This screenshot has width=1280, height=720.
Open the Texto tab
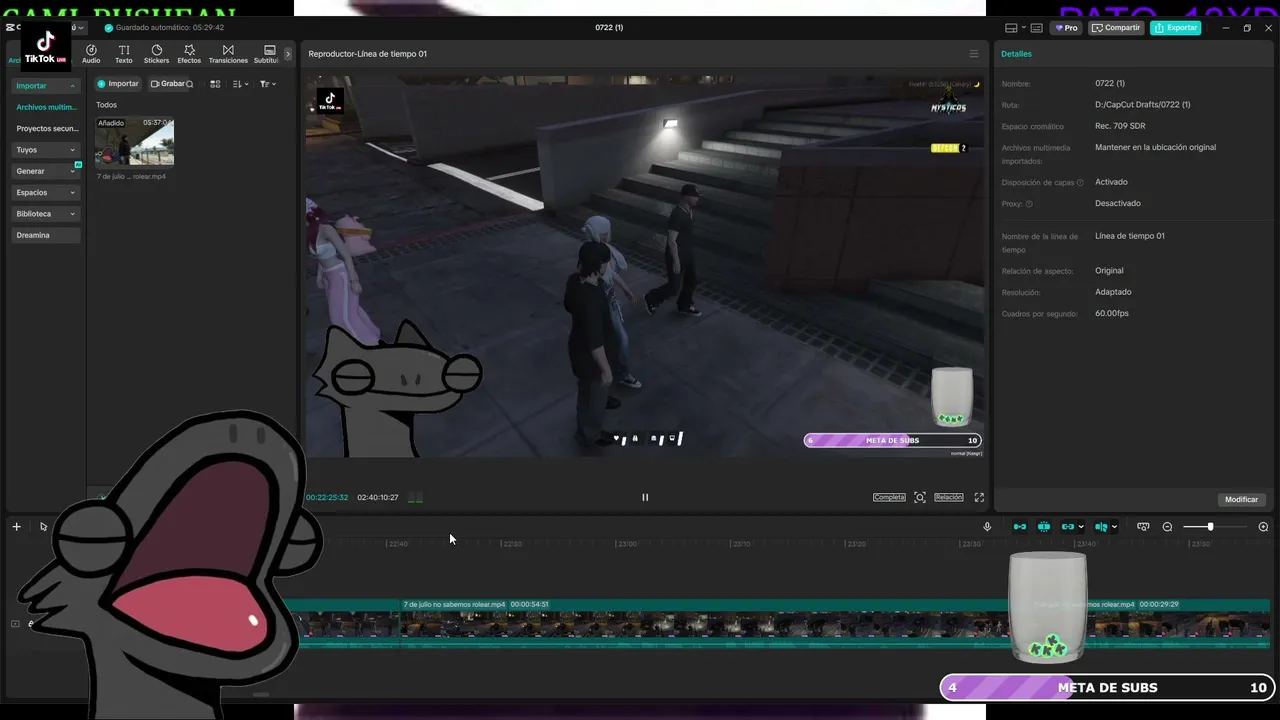[x=124, y=54]
